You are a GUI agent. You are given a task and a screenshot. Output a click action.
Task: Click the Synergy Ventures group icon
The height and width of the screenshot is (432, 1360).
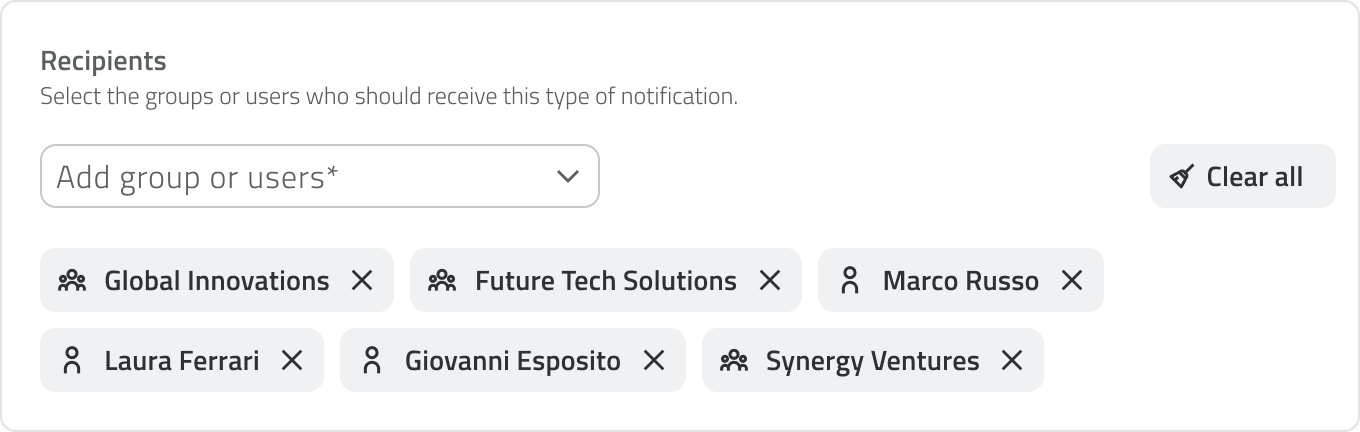click(733, 361)
